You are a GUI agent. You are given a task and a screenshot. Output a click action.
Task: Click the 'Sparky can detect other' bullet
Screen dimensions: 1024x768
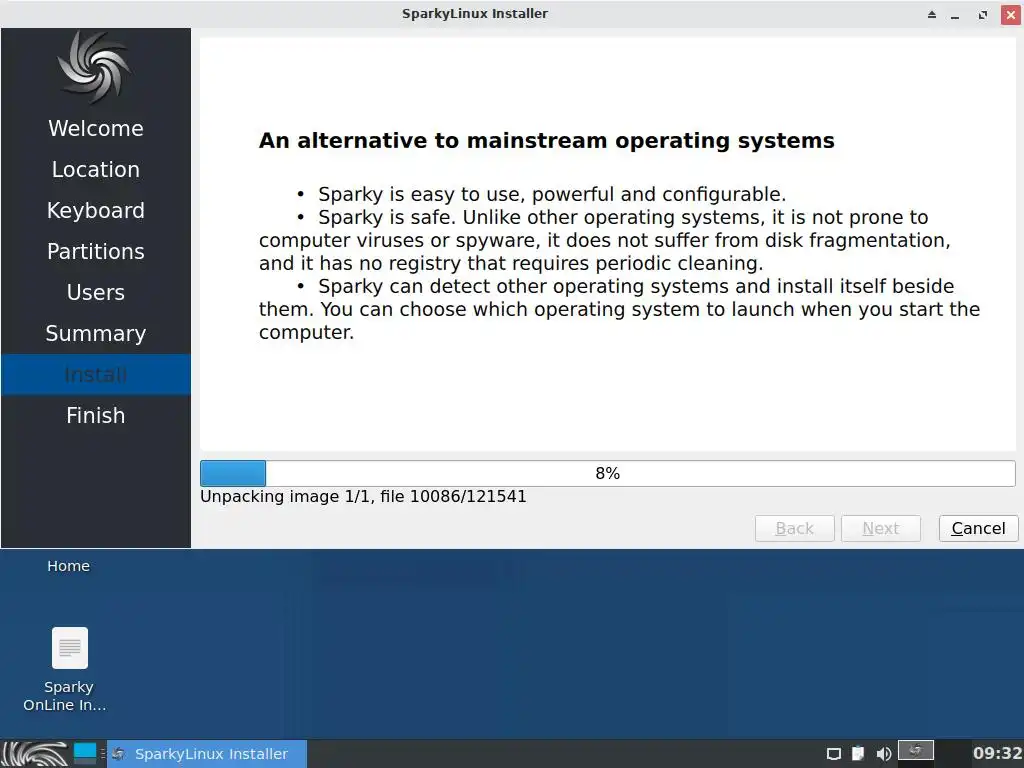(x=619, y=310)
